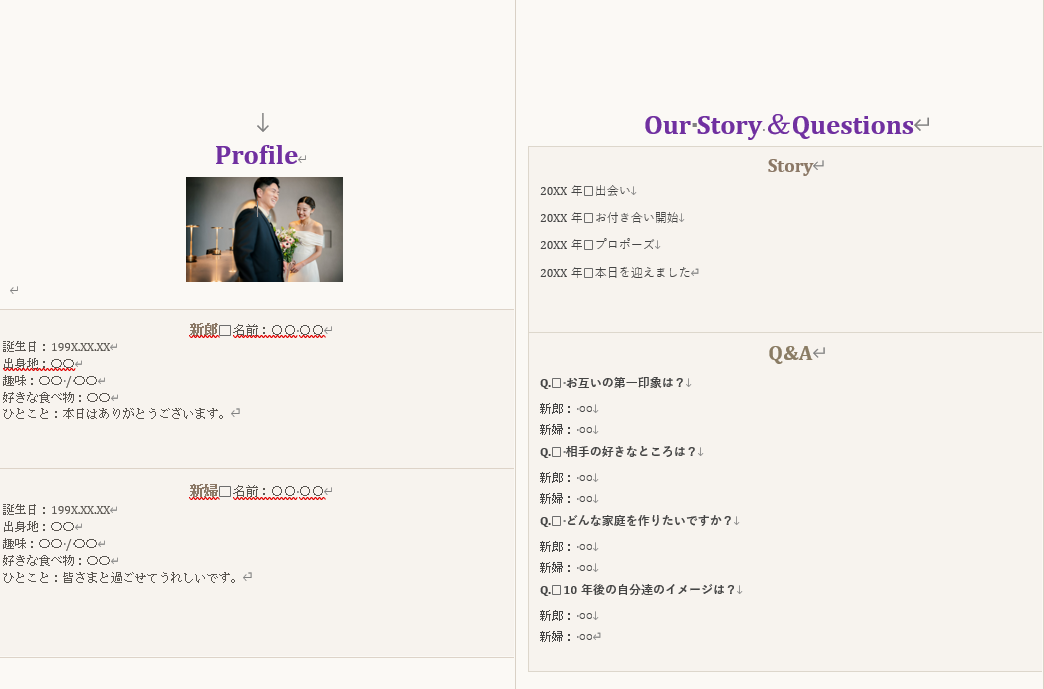Click the Q&A section heading

tap(790, 352)
